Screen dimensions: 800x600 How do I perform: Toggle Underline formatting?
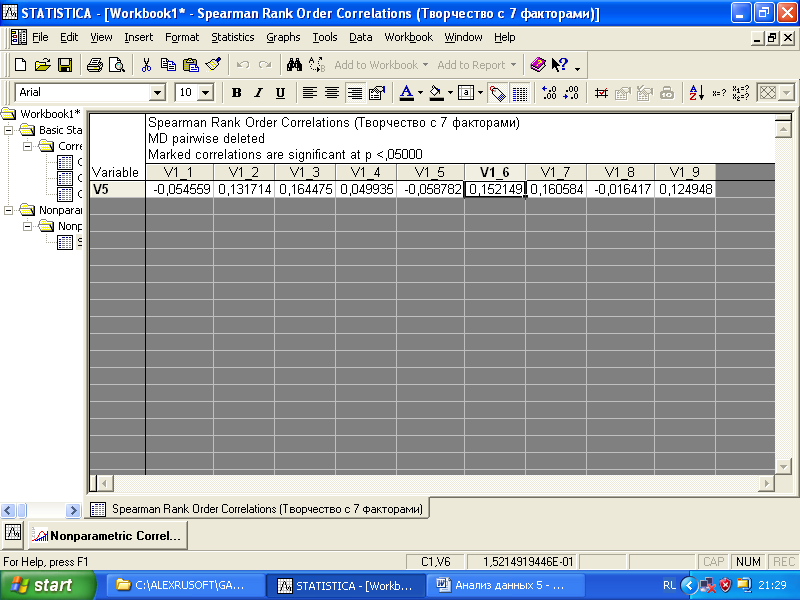pos(280,93)
